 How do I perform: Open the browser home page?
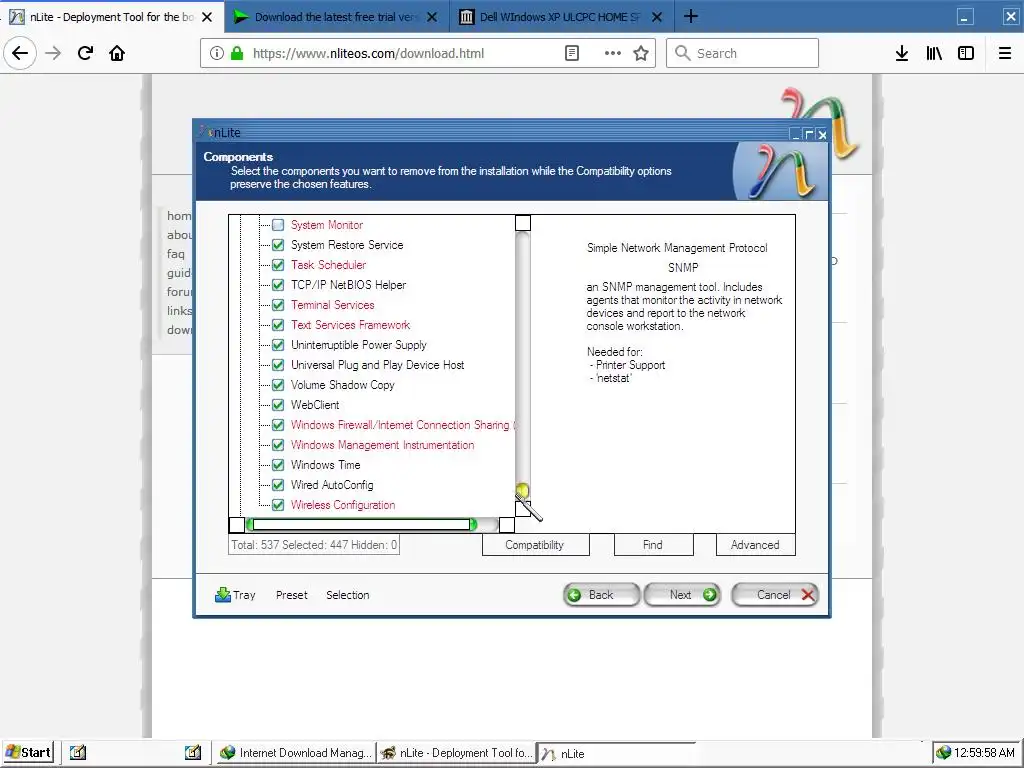(x=117, y=53)
